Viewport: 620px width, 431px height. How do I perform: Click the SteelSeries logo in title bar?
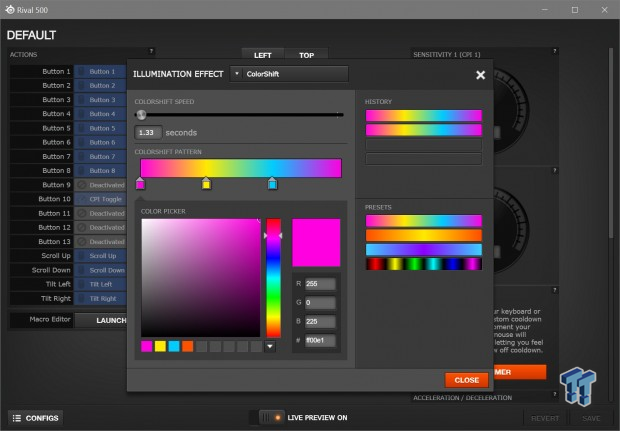tap(10, 9)
